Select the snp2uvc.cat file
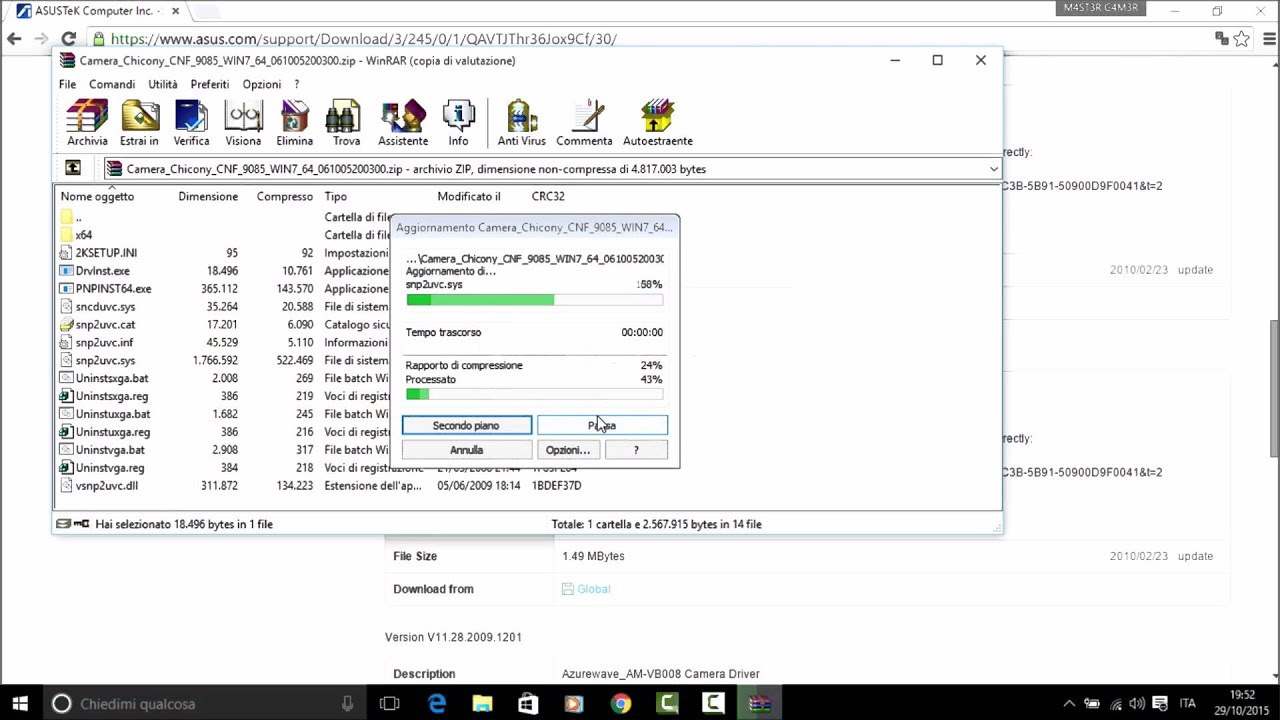 pos(105,325)
